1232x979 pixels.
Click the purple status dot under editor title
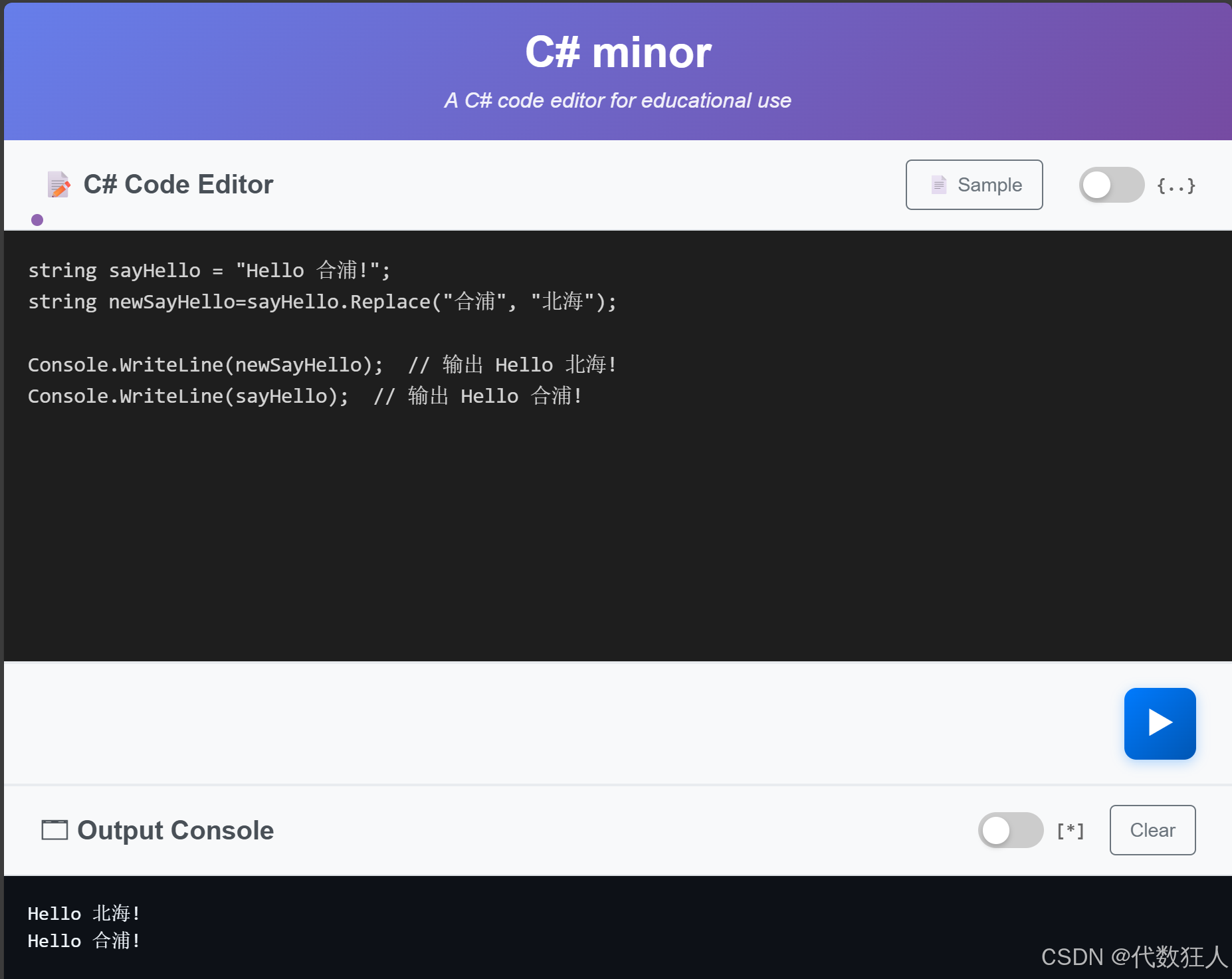point(37,220)
